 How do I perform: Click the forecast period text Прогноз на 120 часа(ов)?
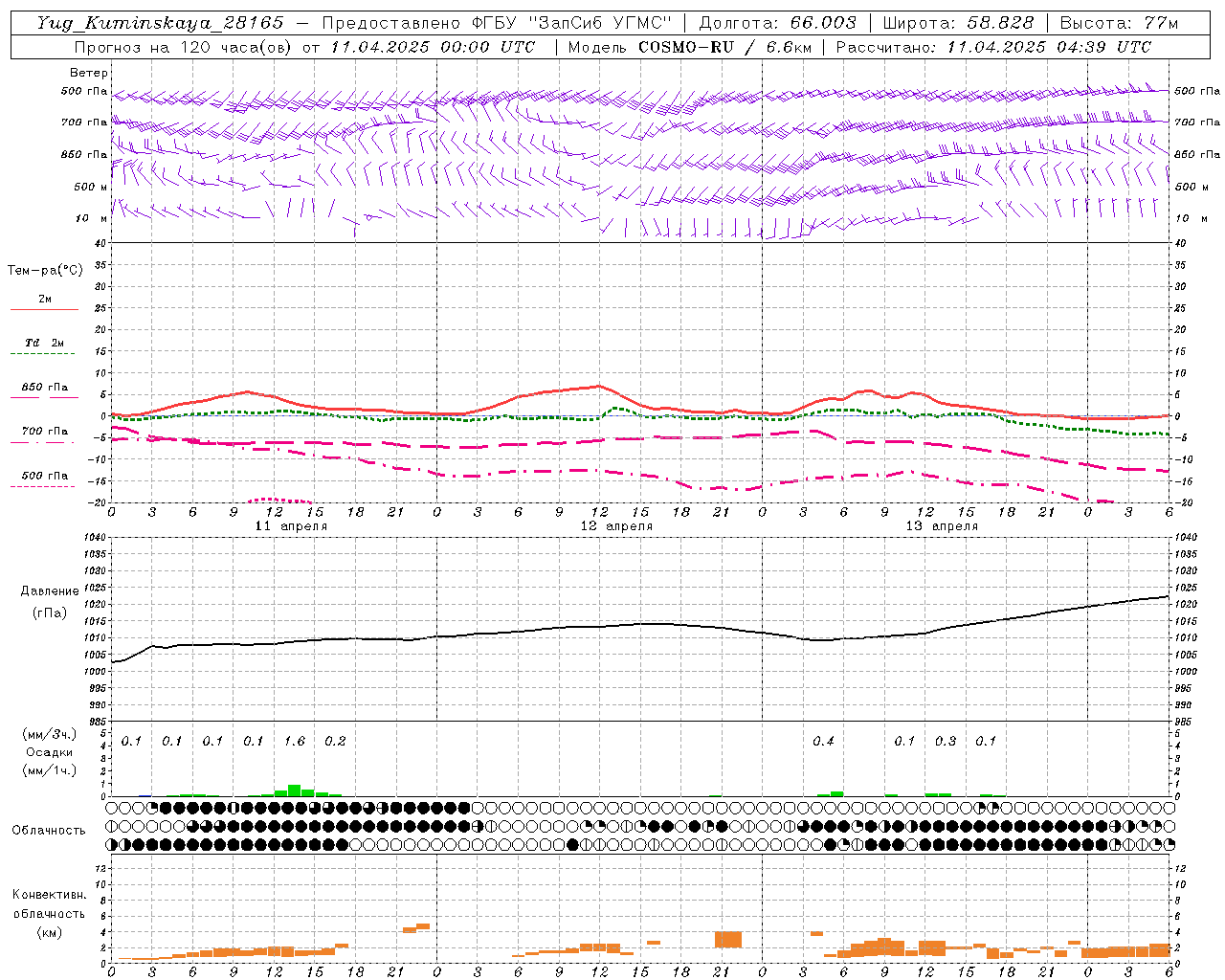(184, 47)
